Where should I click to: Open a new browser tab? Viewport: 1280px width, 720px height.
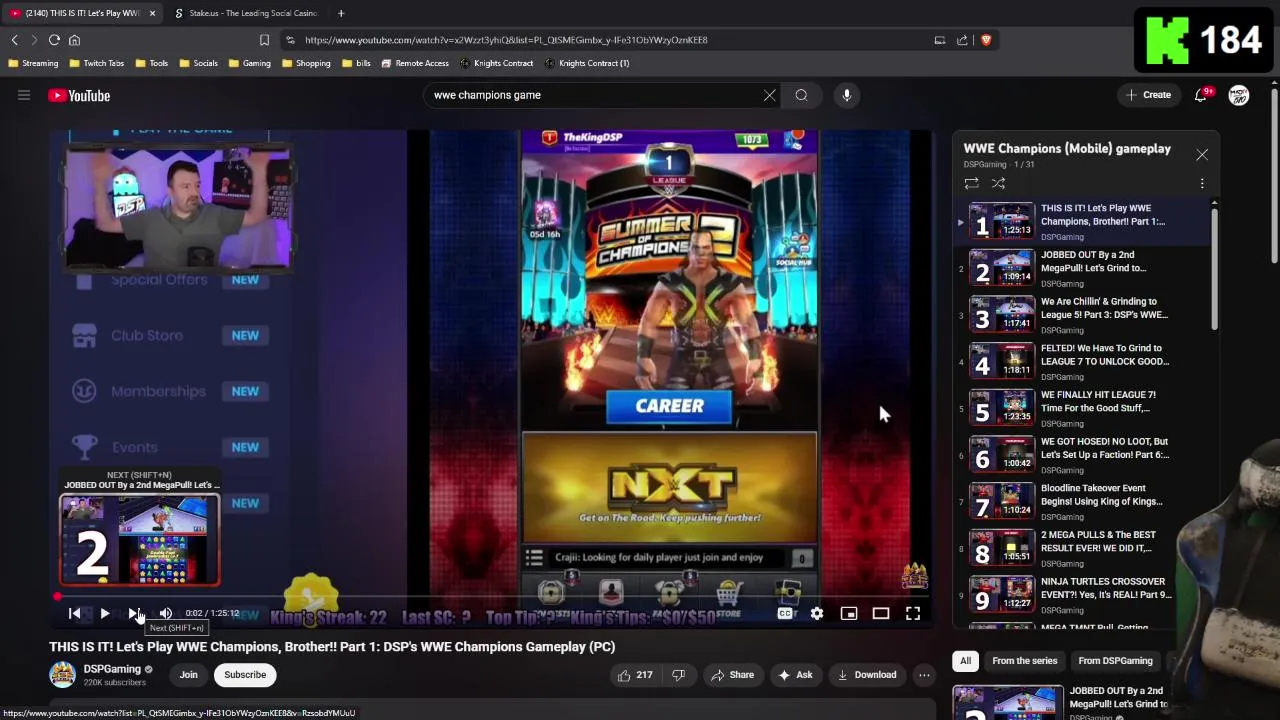coord(341,13)
